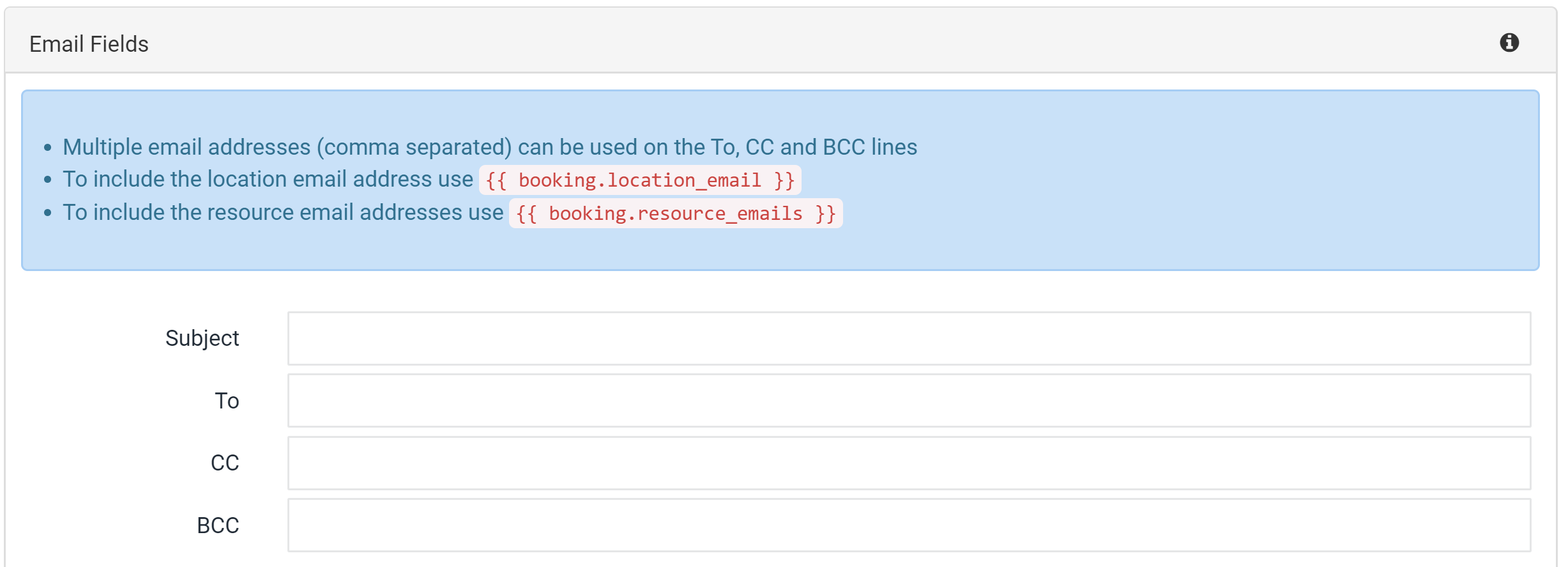Viewport: 1568px width, 567px height.
Task: Click the {{ booking.resource_emails }} code snippet
Action: [676, 214]
